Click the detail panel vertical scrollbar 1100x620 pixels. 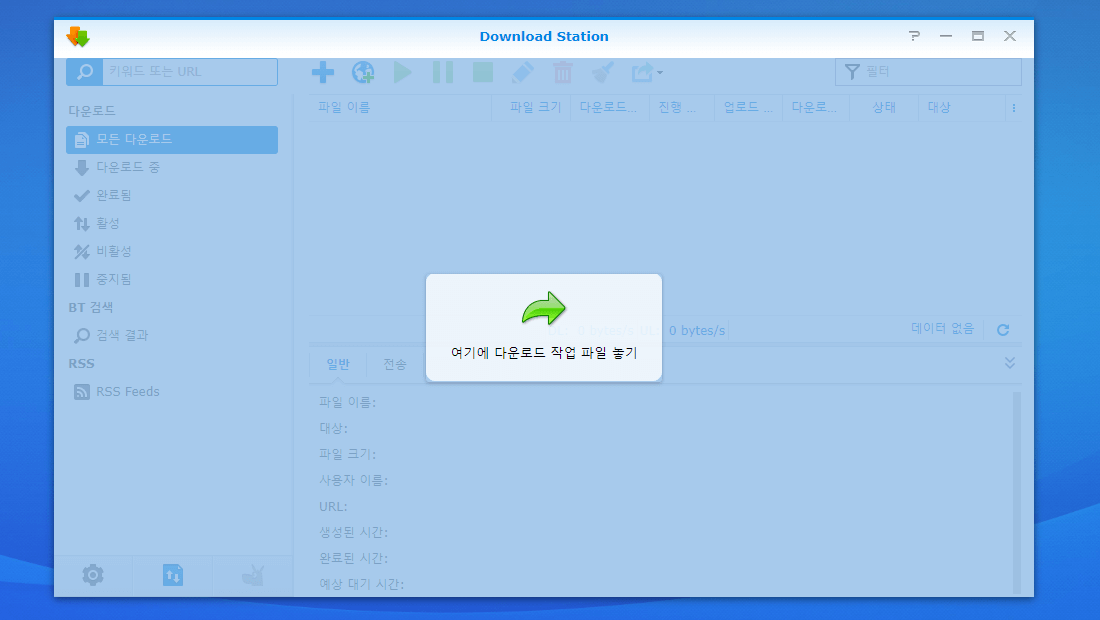point(1017,493)
